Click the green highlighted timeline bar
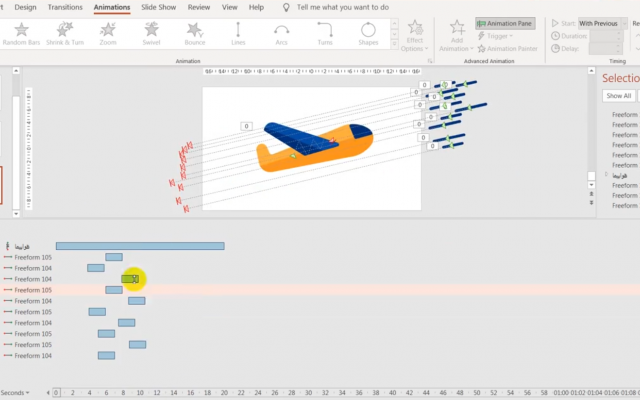The width and height of the screenshot is (640, 400). coord(130,279)
